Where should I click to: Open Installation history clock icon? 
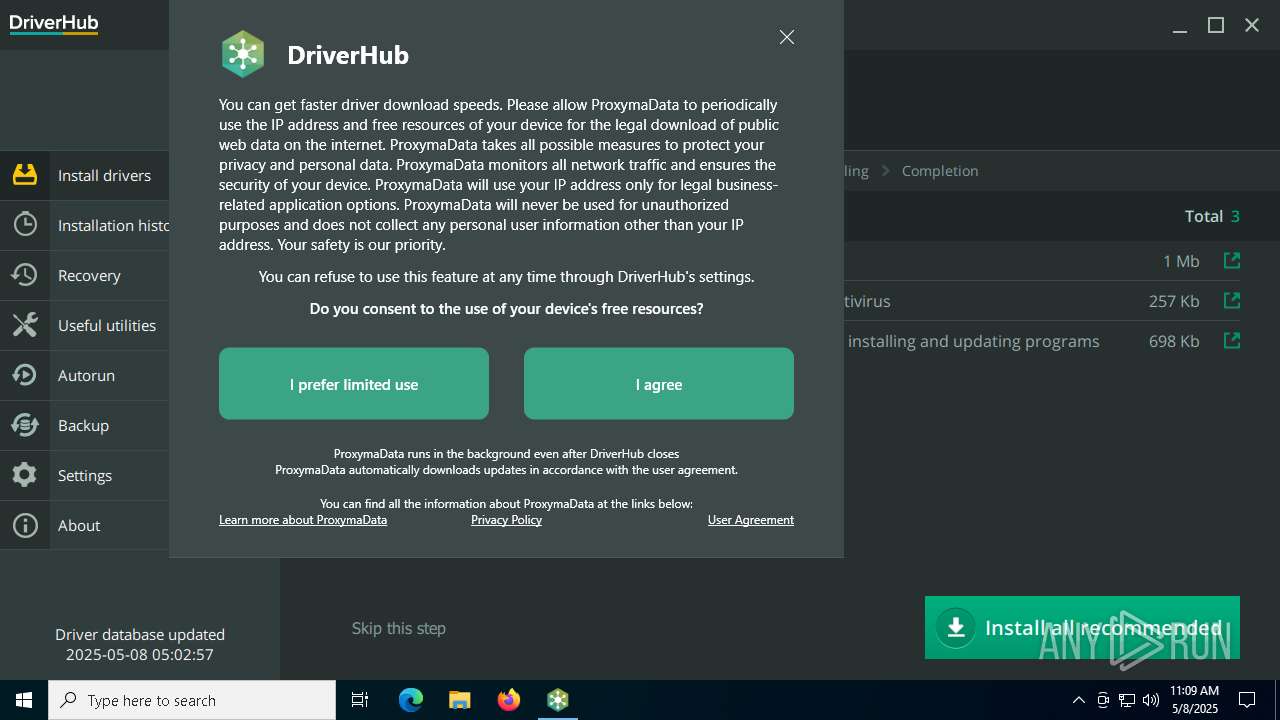25,225
